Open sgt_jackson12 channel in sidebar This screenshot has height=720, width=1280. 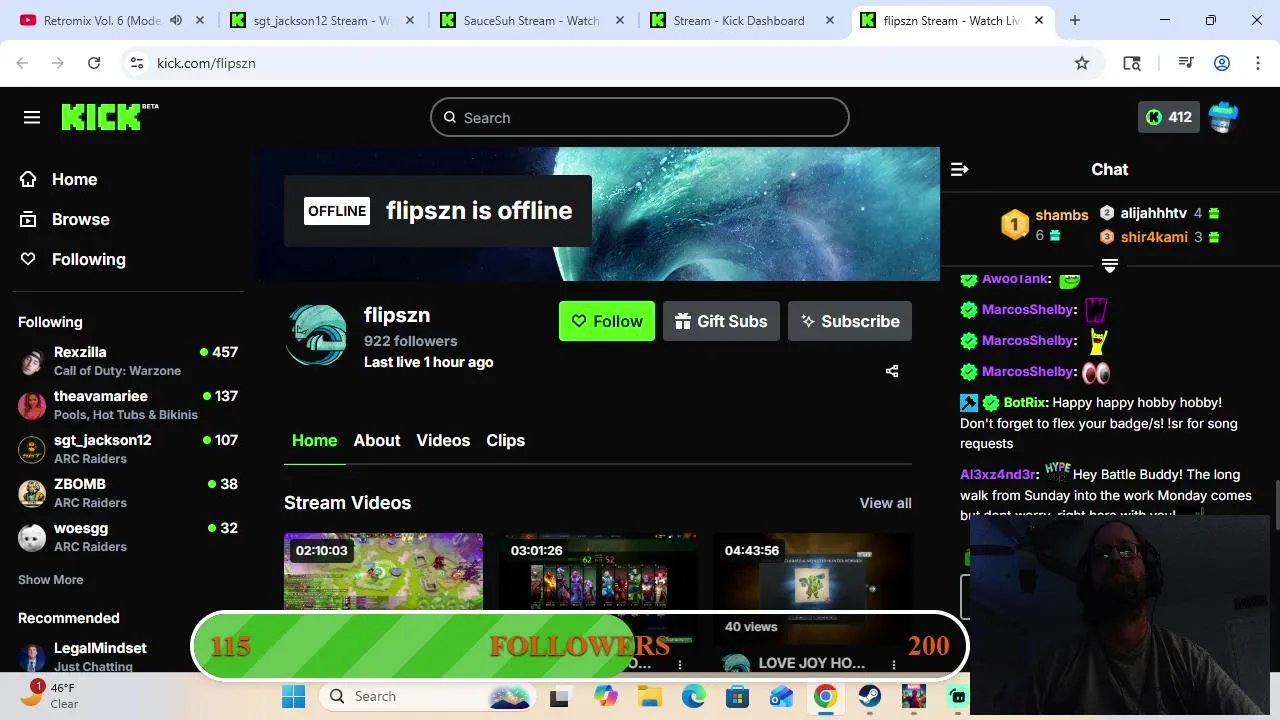pyautogui.click(x=128, y=449)
